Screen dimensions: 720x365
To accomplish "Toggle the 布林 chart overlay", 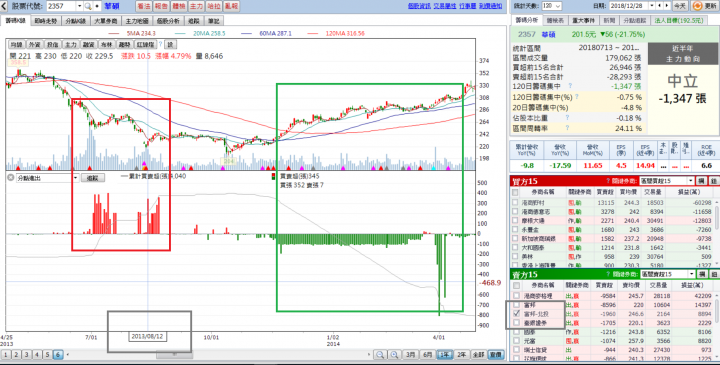I will tap(106, 45).
